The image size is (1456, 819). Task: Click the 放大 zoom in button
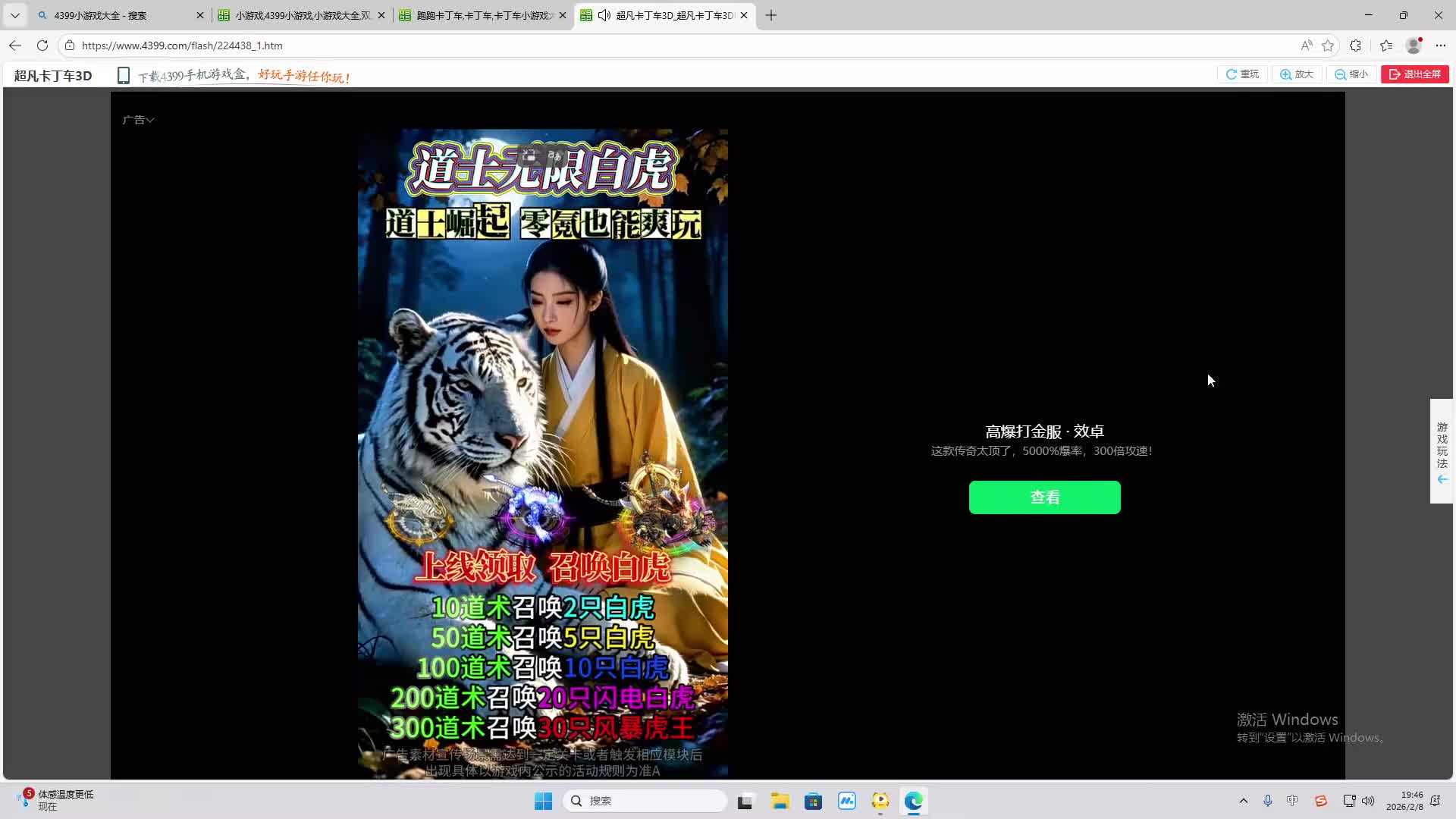point(1297,74)
